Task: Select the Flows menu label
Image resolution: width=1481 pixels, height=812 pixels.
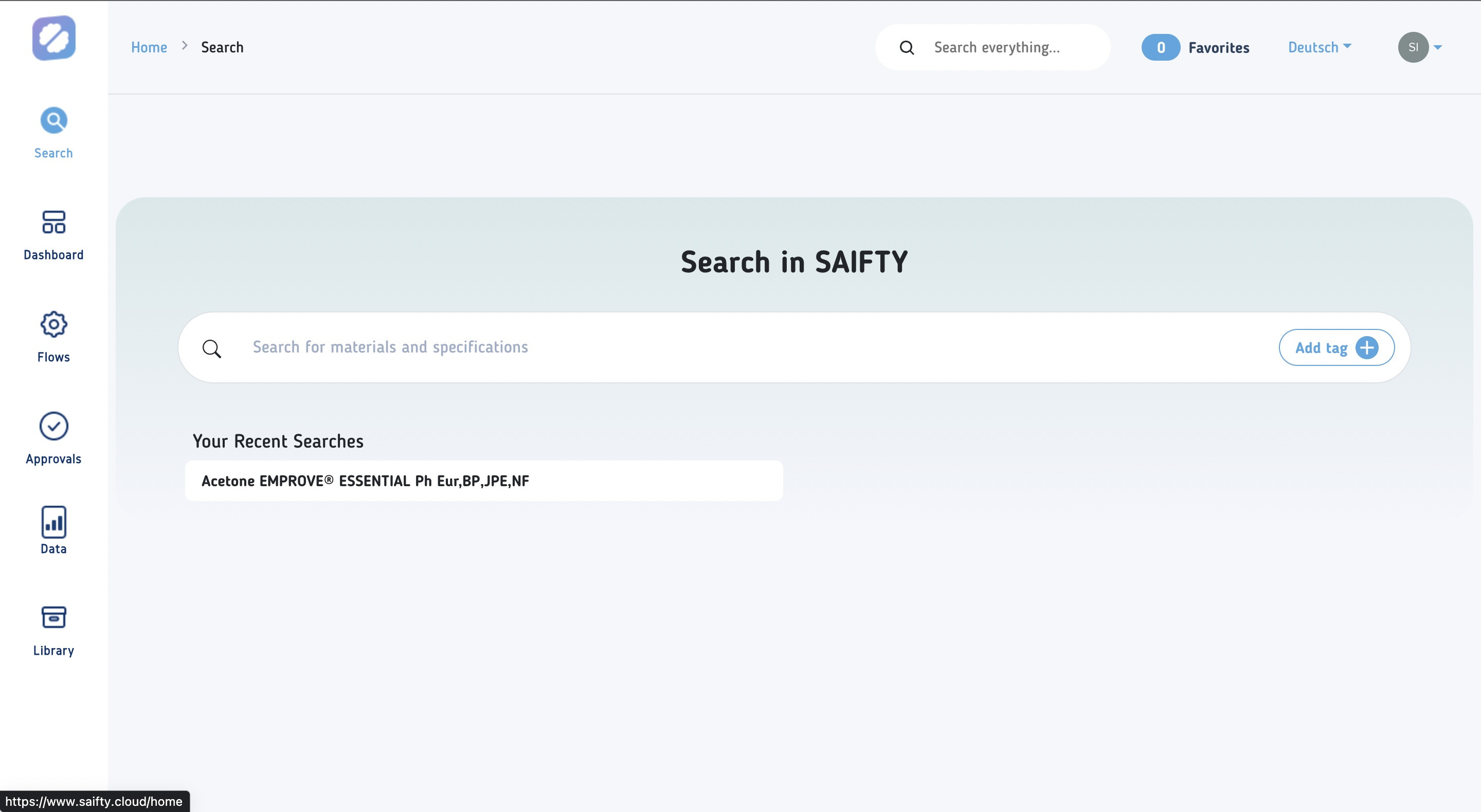Action: pyautogui.click(x=53, y=357)
